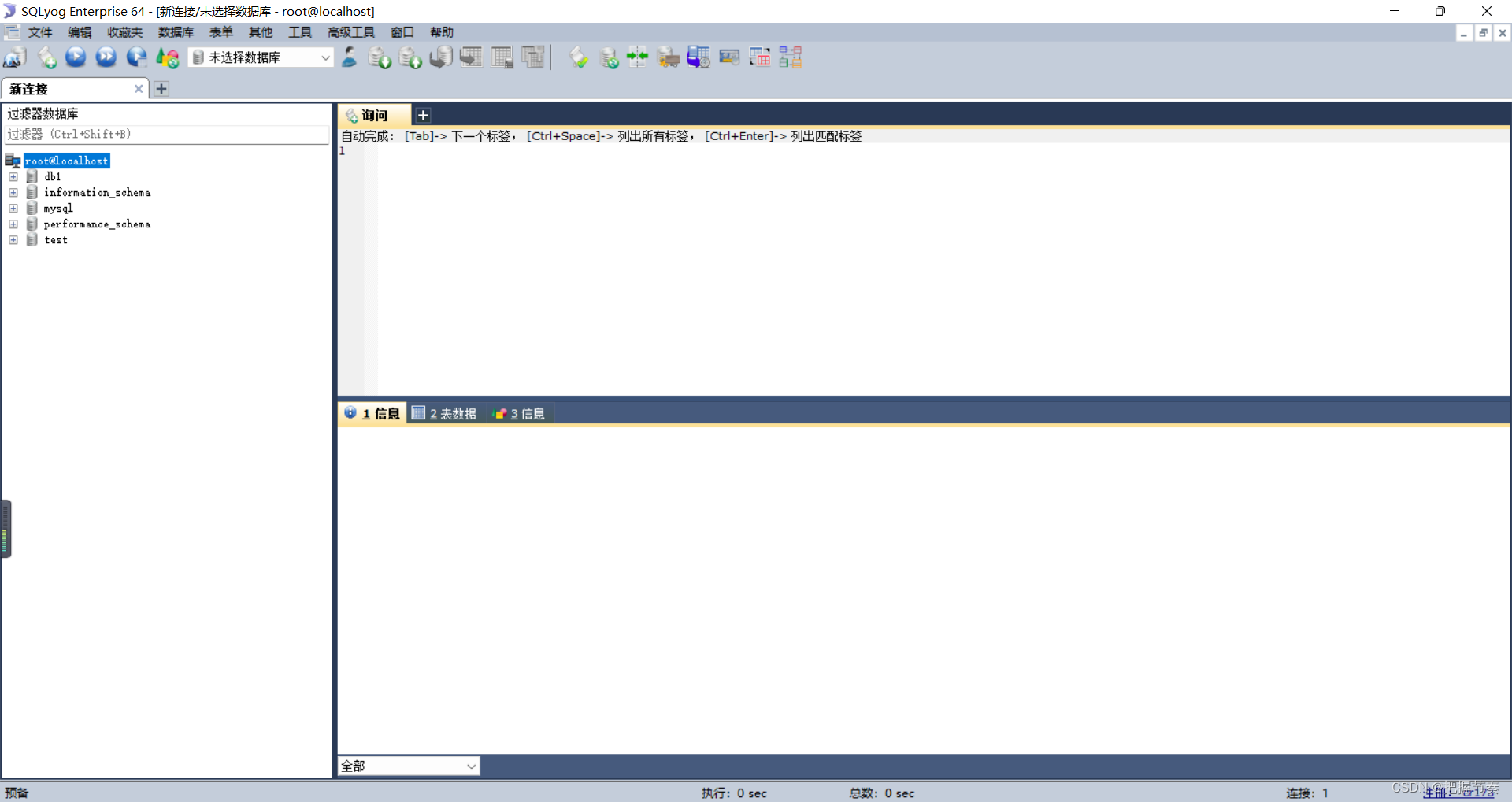Viewport: 1512px width, 802px height.
Task: Open the SQL Scheduler and Reporting tool
Action: [x=698, y=57]
